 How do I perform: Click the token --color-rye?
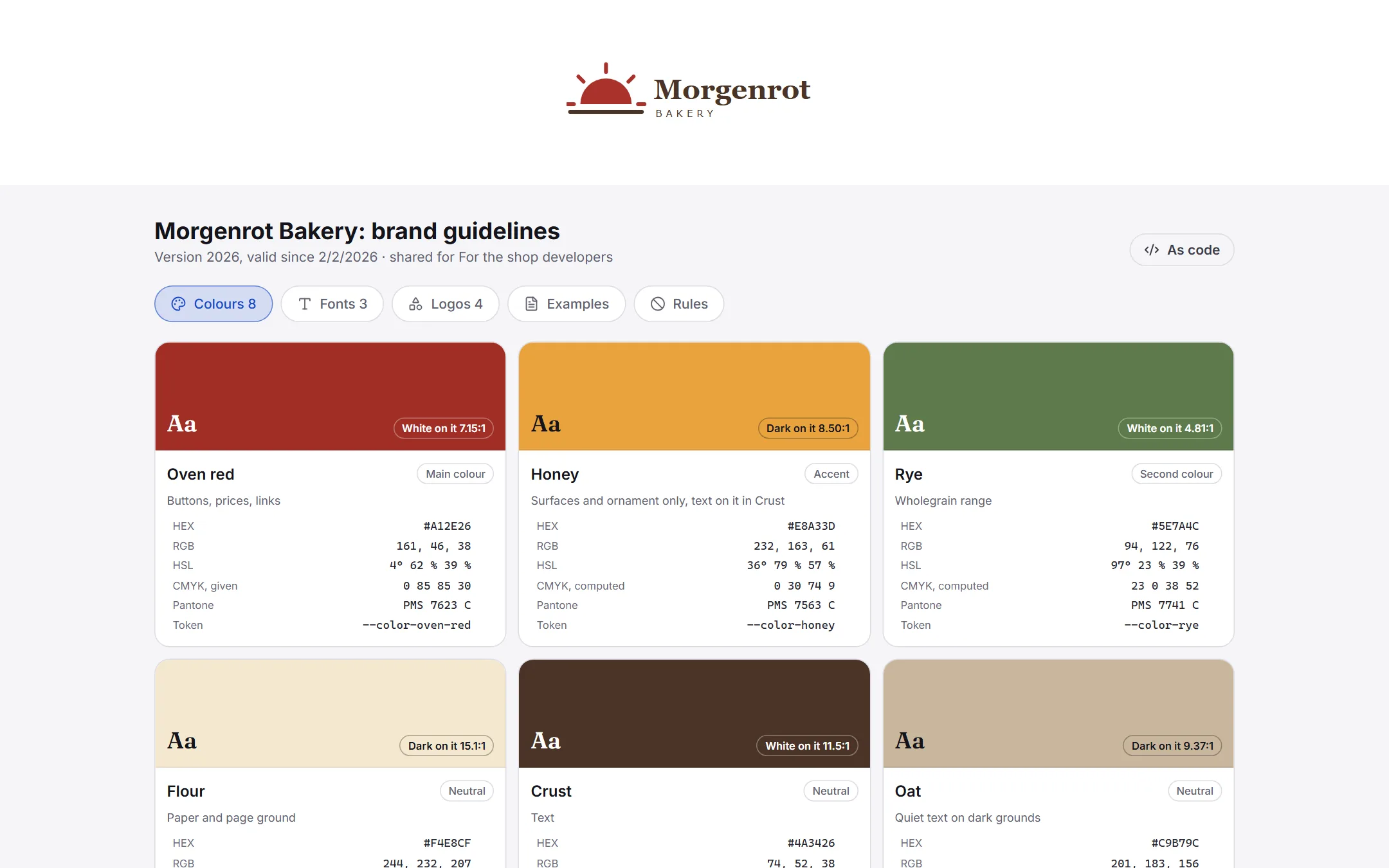[x=1162, y=625]
